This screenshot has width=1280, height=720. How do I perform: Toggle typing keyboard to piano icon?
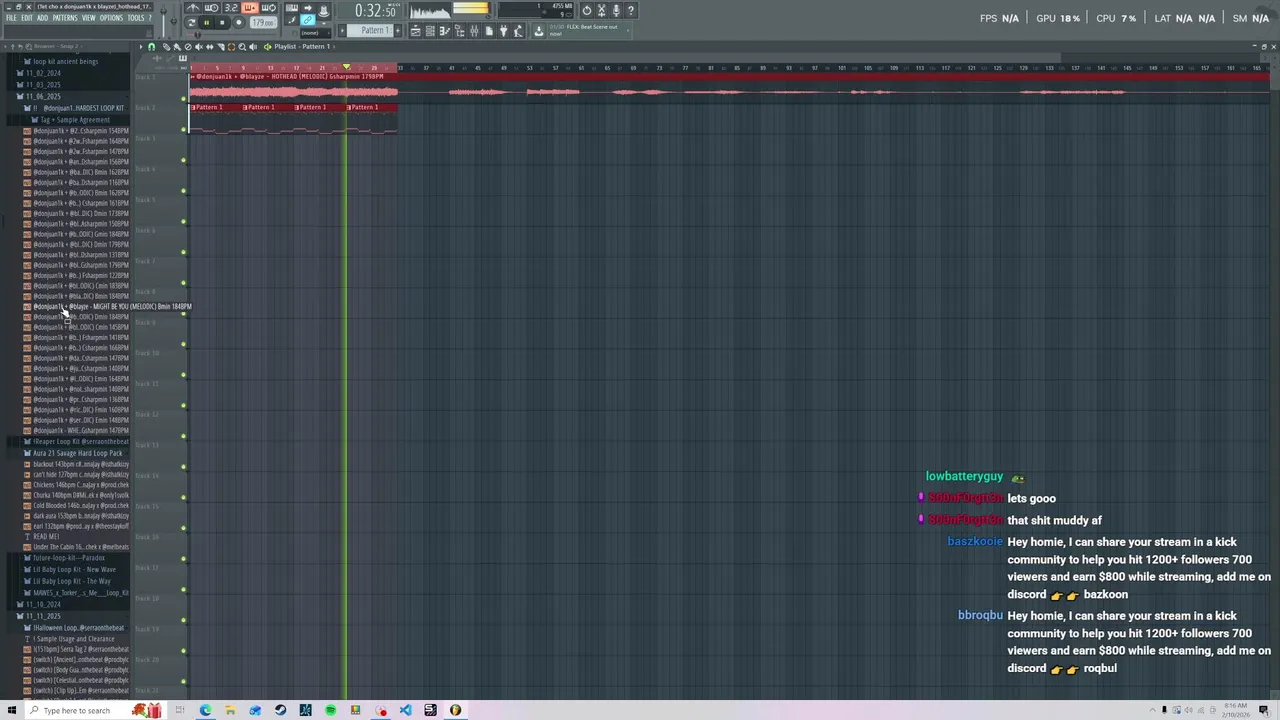point(292,7)
